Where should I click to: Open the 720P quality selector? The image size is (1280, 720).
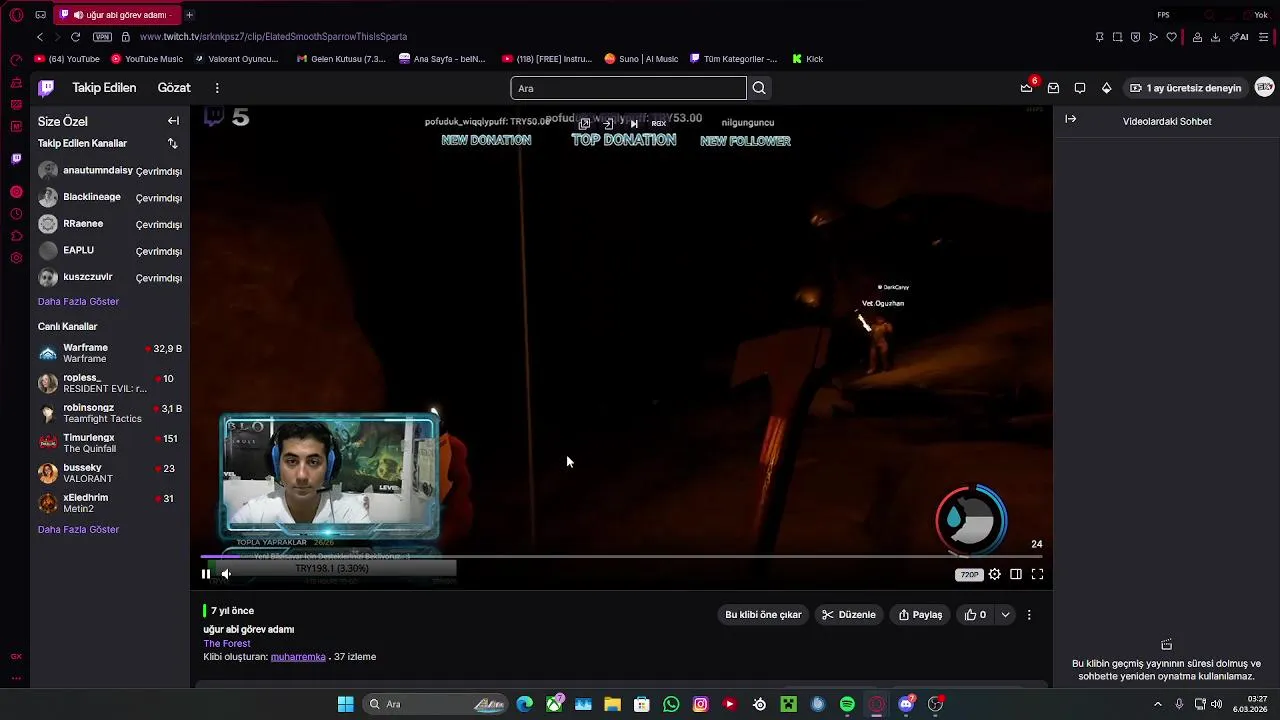coord(969,575)
